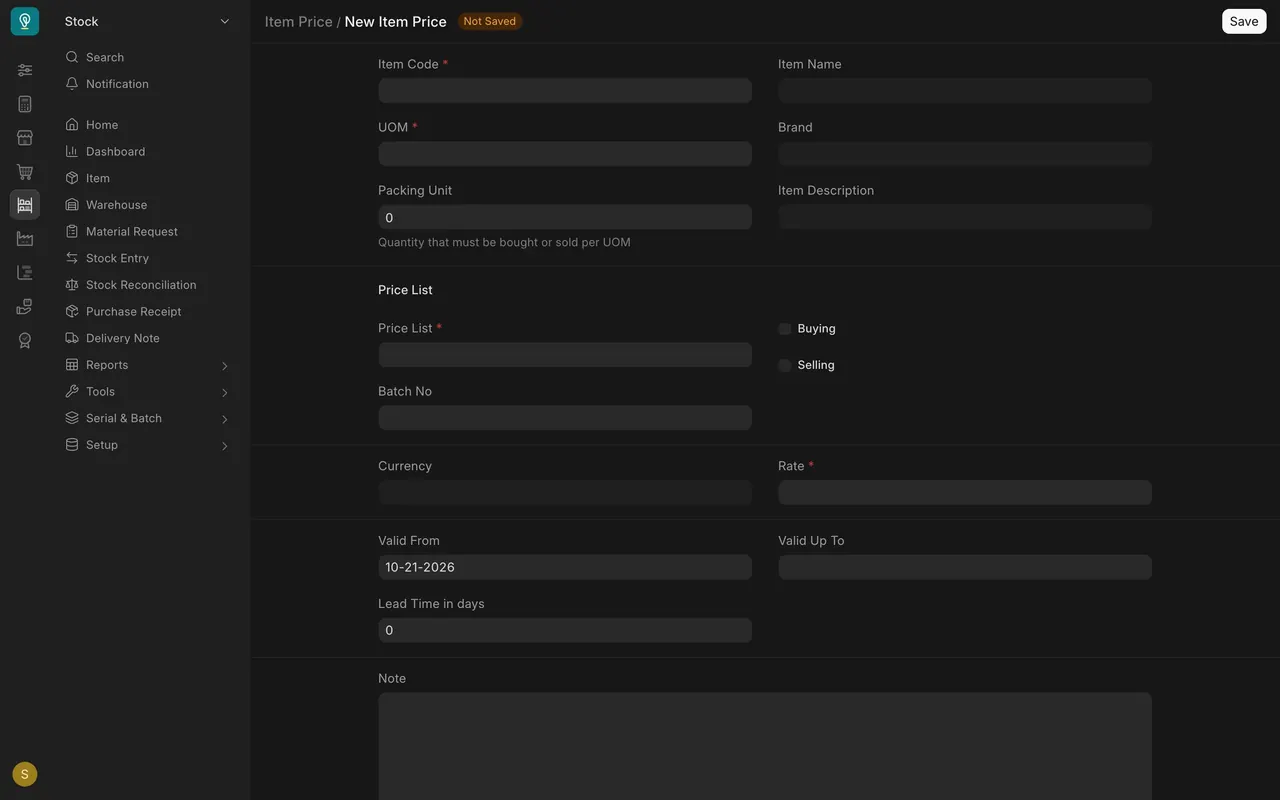Open the Stock workspace dropdown
This screenshot has height=800, width=1280.
pos(147,21)
